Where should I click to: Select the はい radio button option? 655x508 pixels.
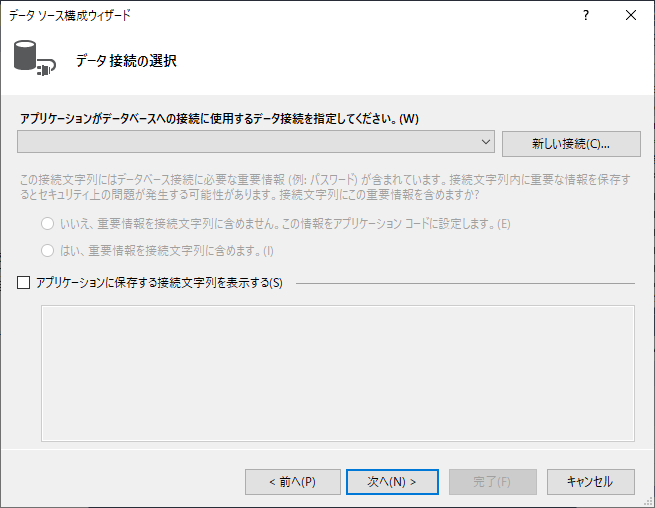pyautogui.click(x=48, y=250)
